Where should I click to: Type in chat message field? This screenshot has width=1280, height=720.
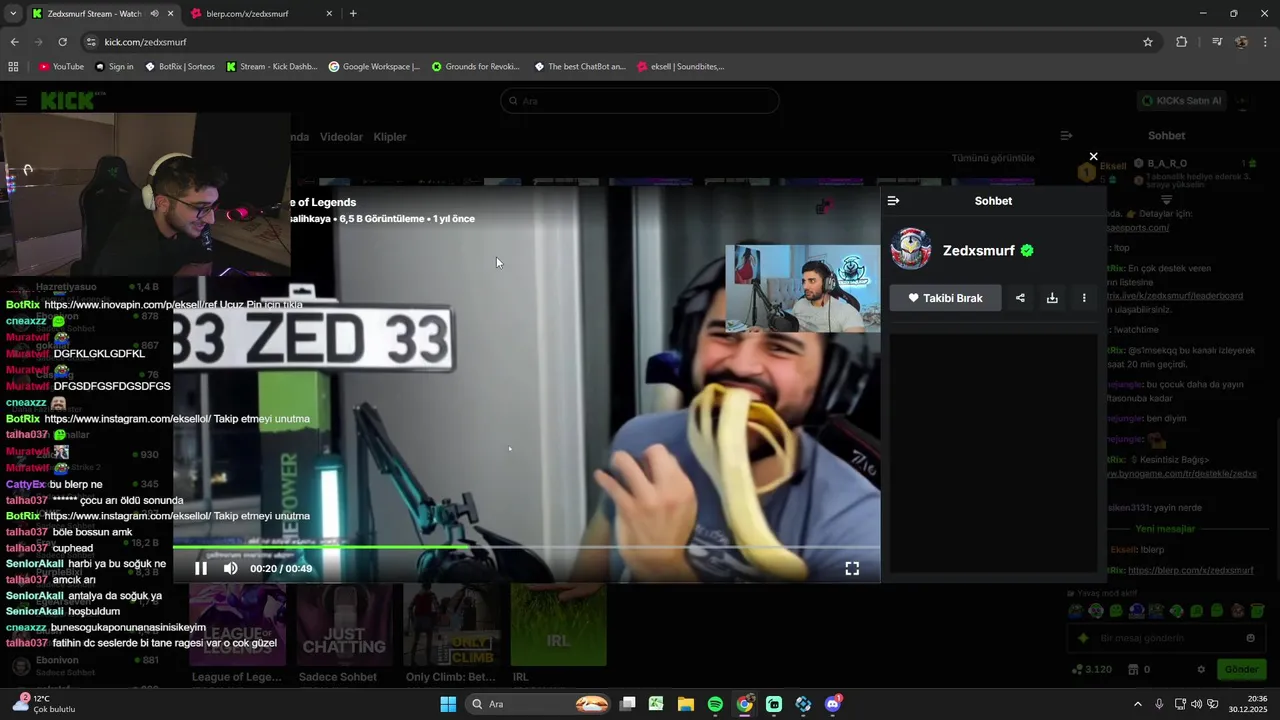pos(1165,638)
